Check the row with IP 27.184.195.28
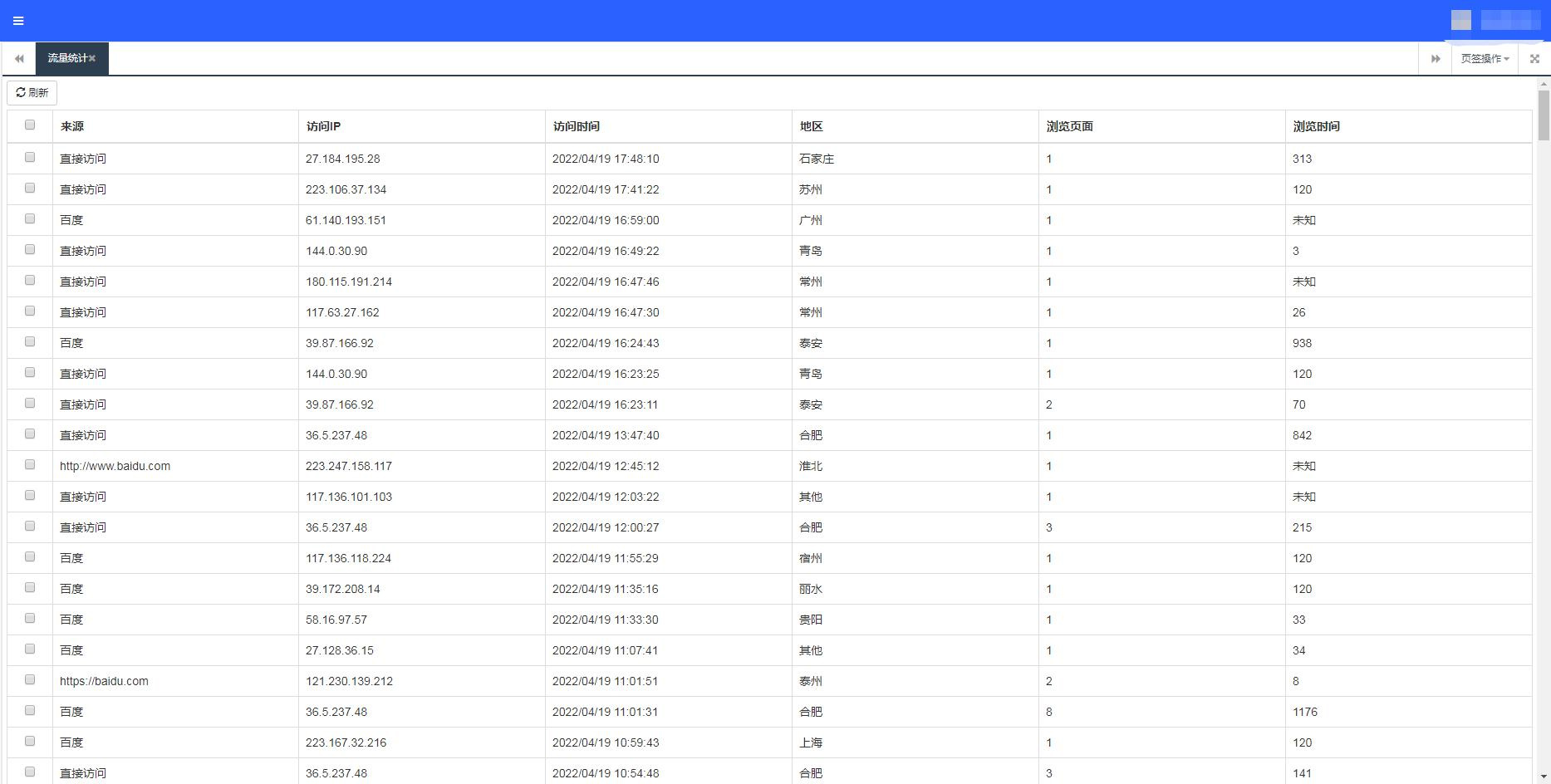The image size is (1551, 784). [30, 157]
